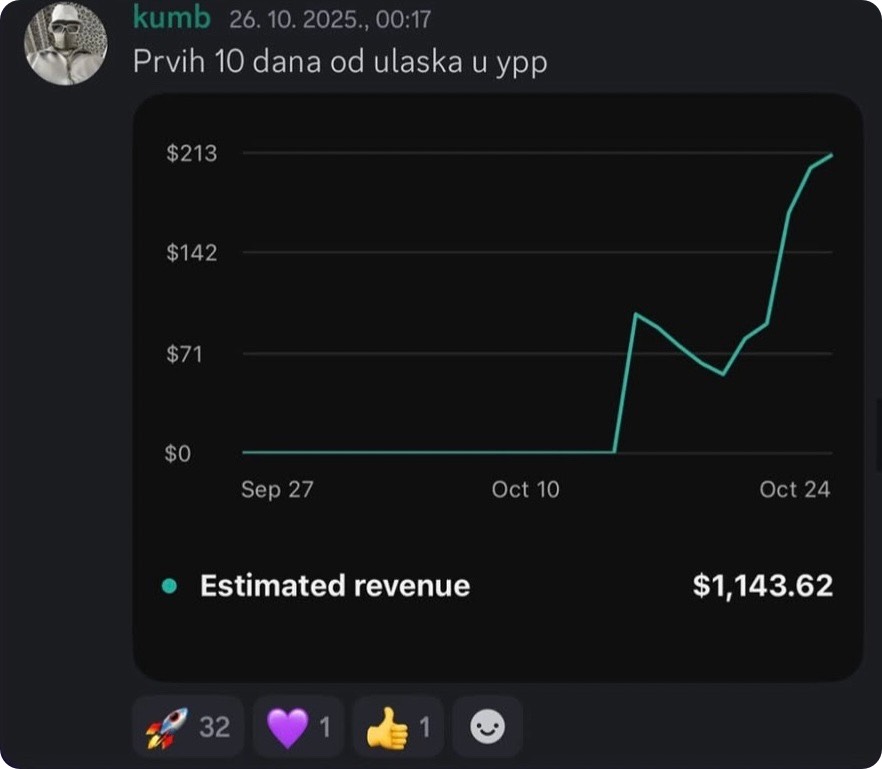Open kumb's profile avatar
Viewport: 882px width, 769px height.
tap(66, 44)
